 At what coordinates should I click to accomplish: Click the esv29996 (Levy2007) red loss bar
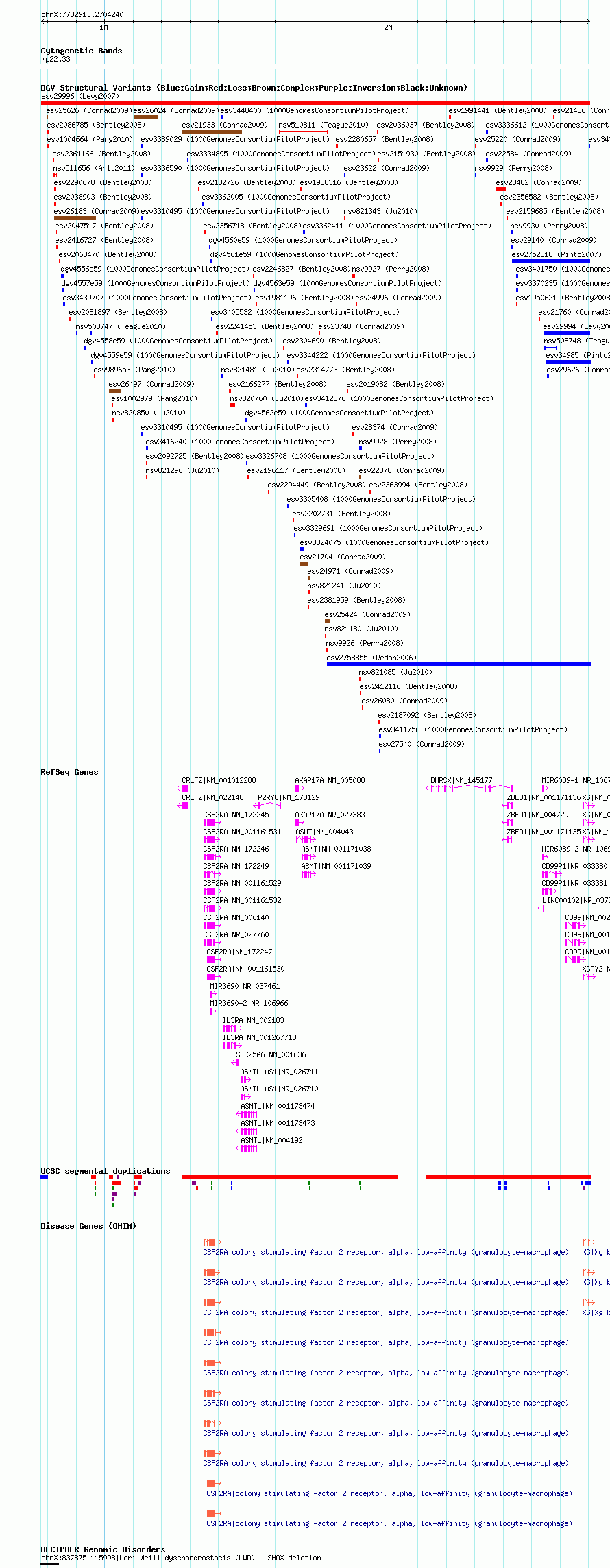[x=315, y=103]
